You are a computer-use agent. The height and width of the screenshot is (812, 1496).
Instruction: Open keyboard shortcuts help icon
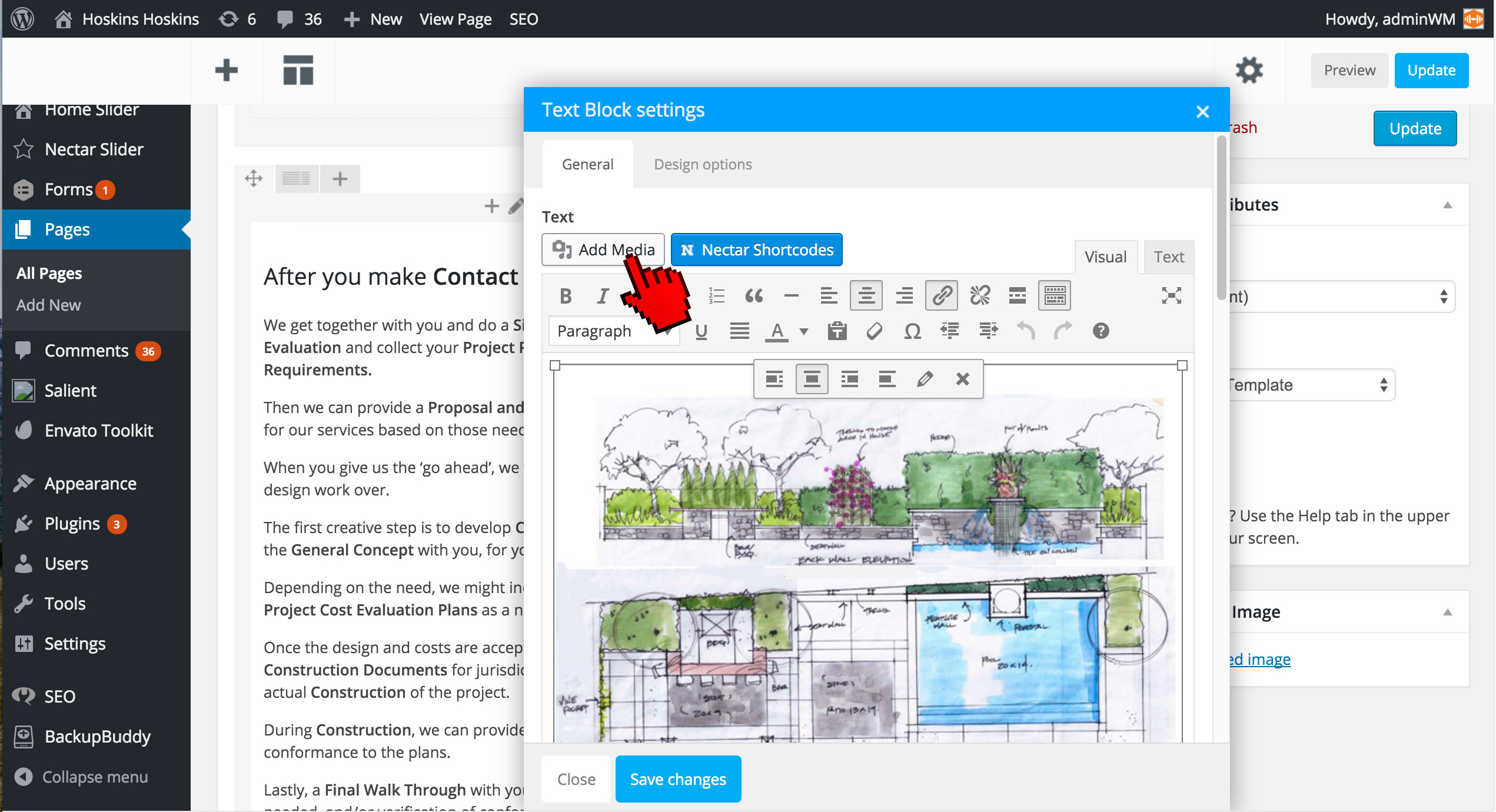(x=1101, y=331)
